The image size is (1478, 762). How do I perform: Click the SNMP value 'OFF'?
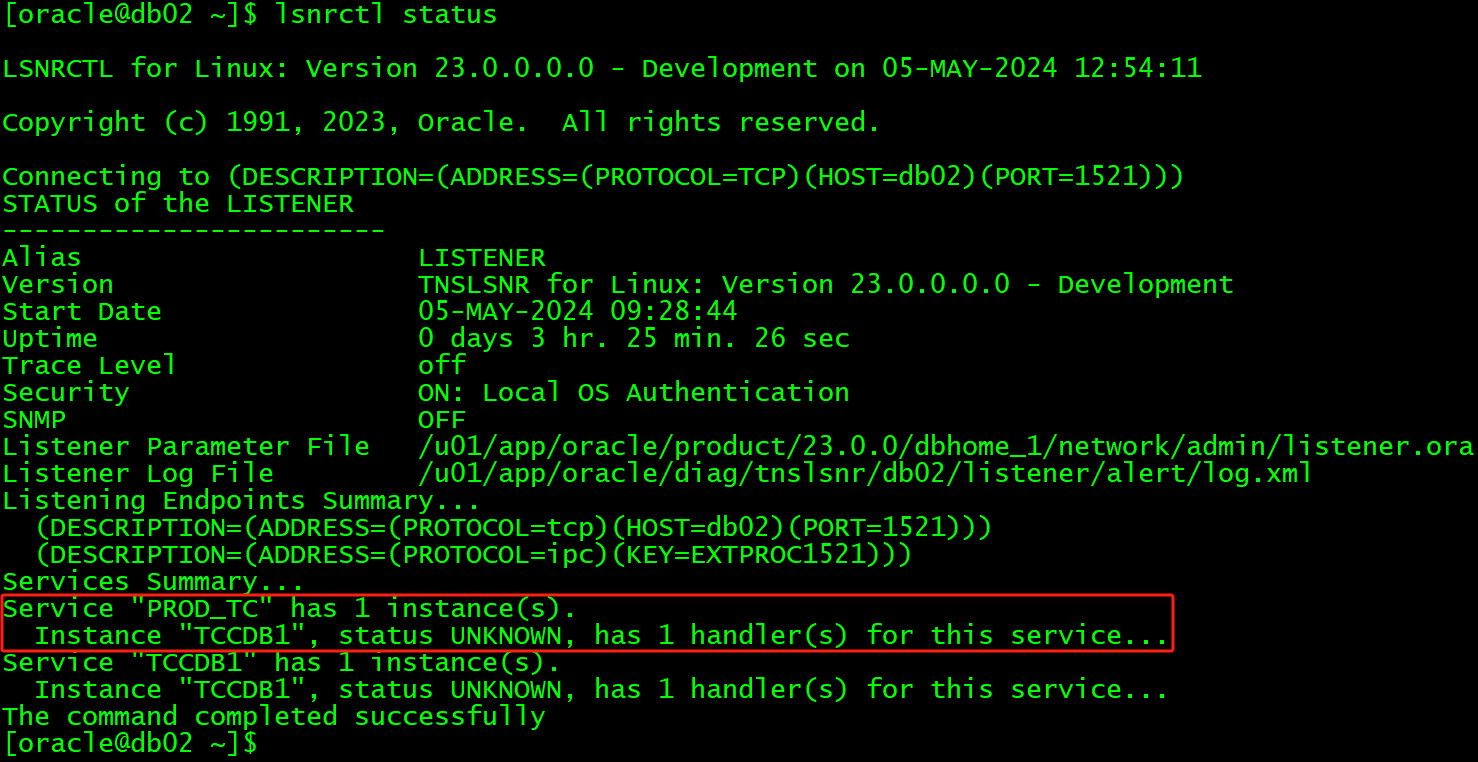[442, 420]
